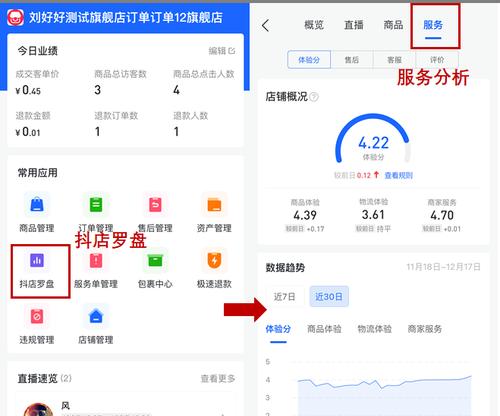Tap 商品体验 score 4.39
The width and height of the screenshot is (500, 416).
[305, 215]
